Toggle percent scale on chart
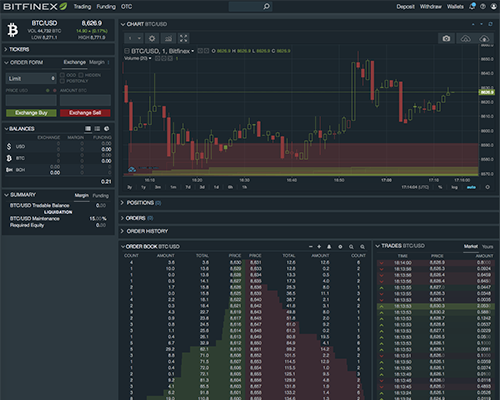The width and height of the screenshot is (500, 400). pos(440,187)
